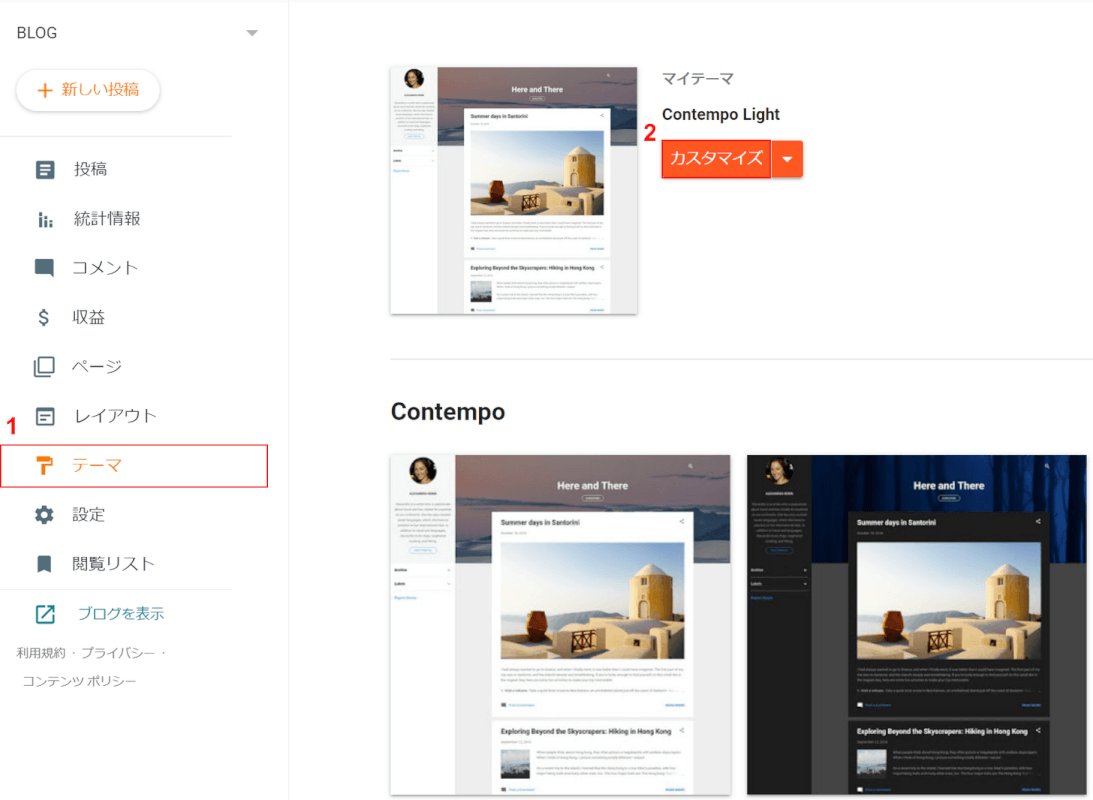This screenshot has width=1093, height=800.
Task: Click the statistics (統計情報) bar chart icon
Action: (45, 220)
